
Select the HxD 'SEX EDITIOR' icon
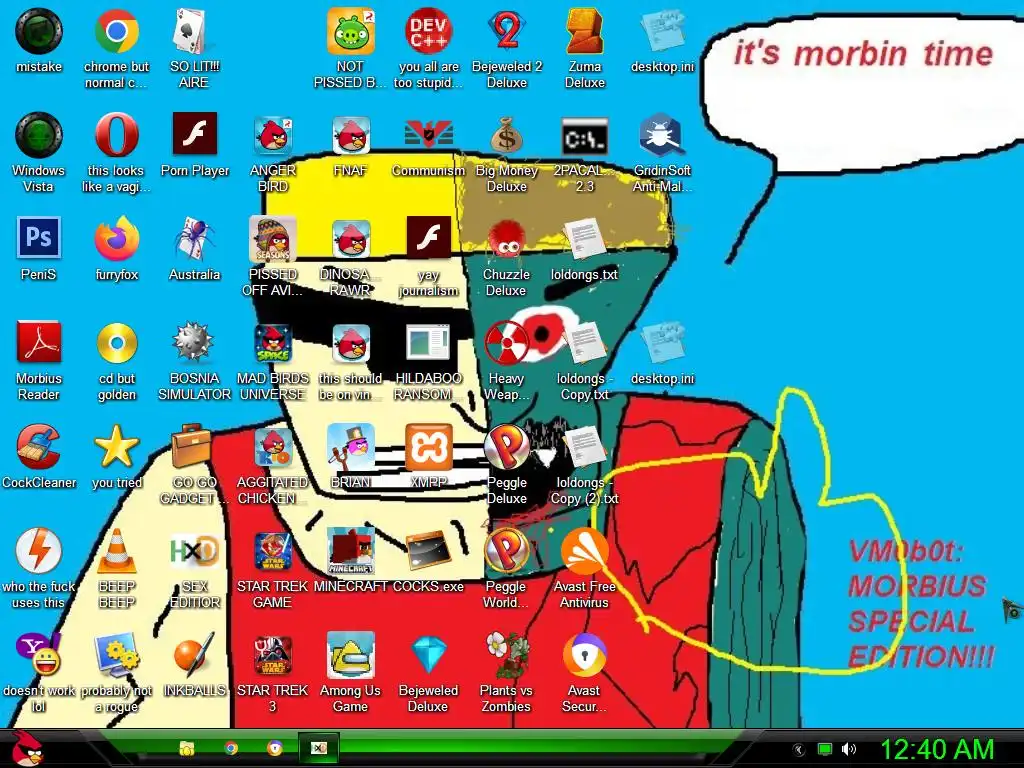pyautogui.click(x=194, y=551)
